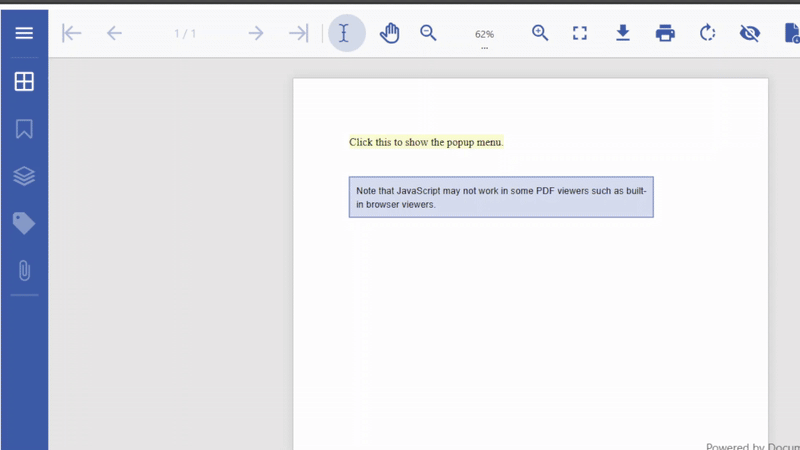This screenshot has width=800, height=450.
Task: Zoom in with magnifier plus icon
Action: [x=540, y=33]
